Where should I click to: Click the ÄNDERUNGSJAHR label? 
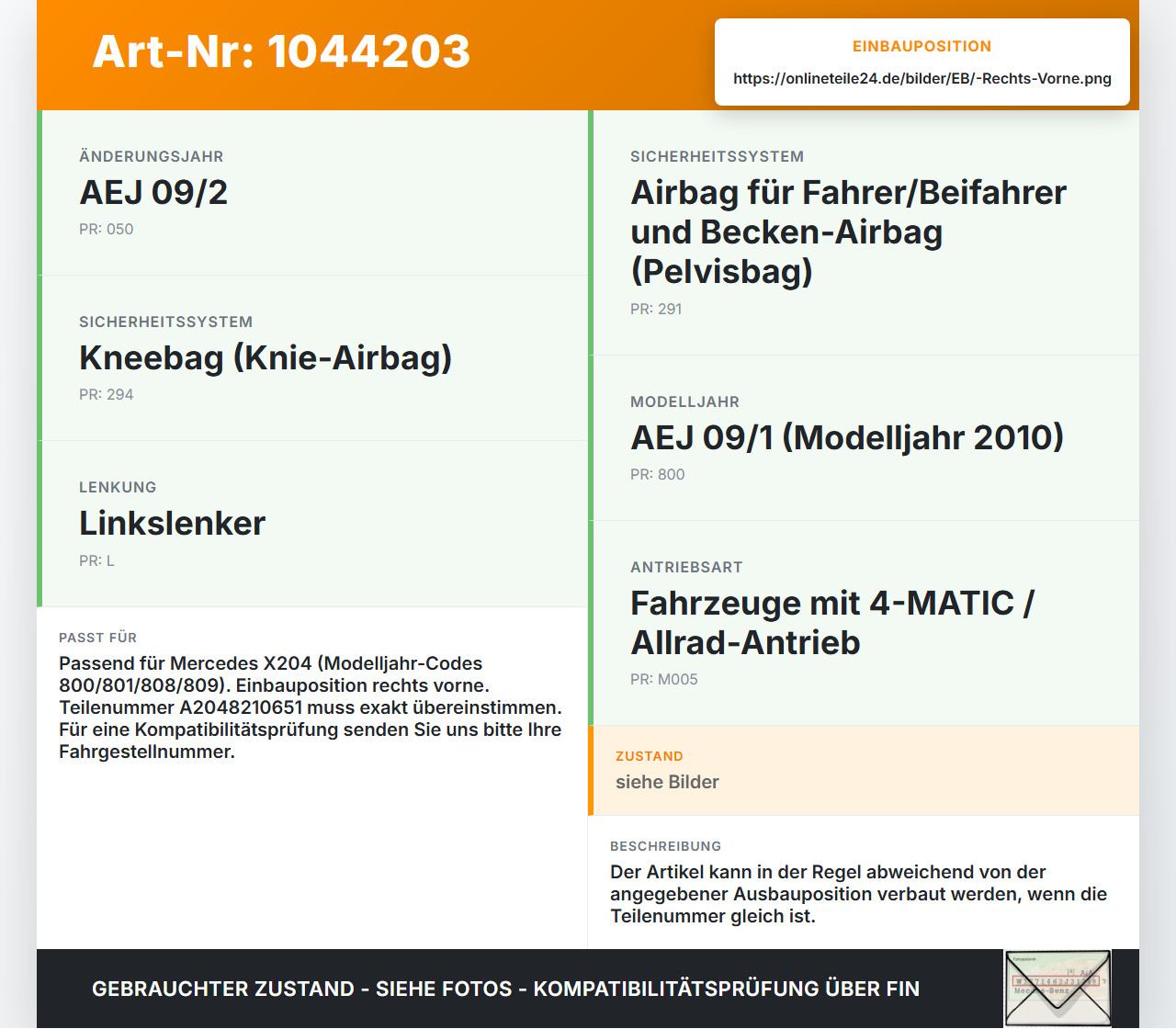(x=152, y=156)
